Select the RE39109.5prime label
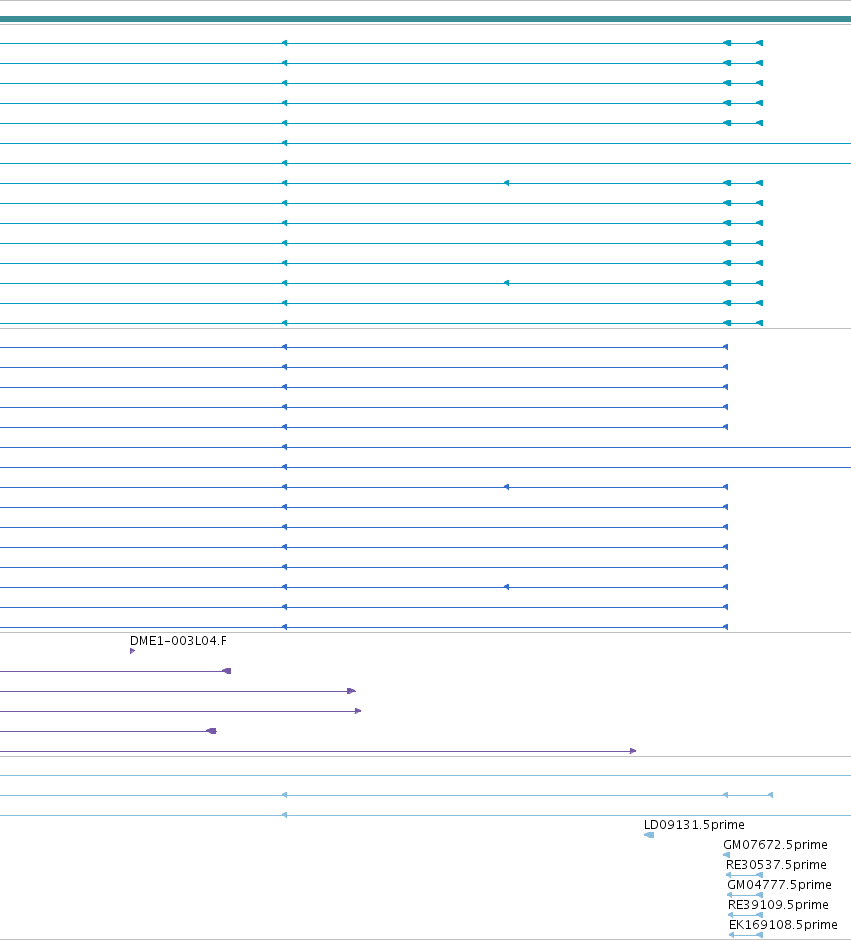 (x=778, y=905)
